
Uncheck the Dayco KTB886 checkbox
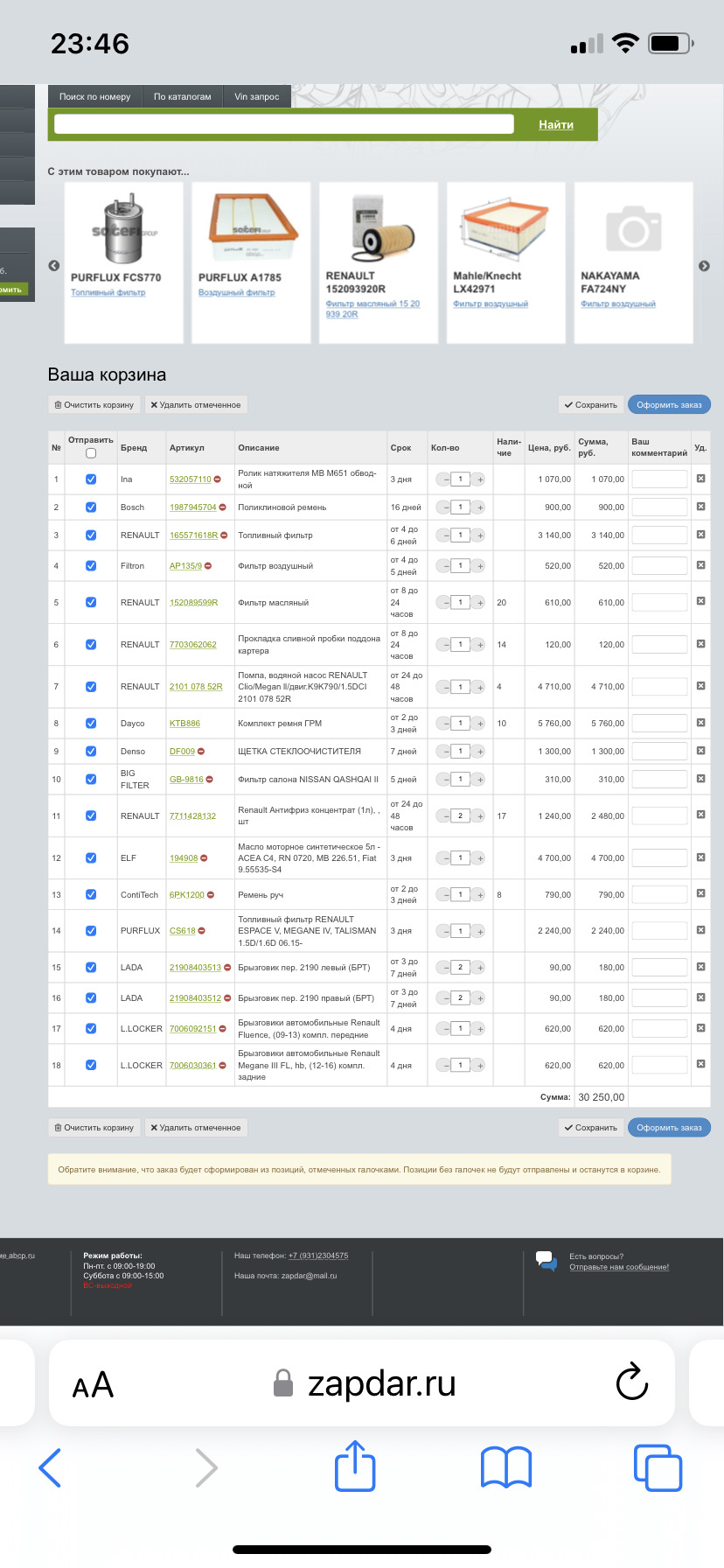pyautogui.click(x=91, y=724)
